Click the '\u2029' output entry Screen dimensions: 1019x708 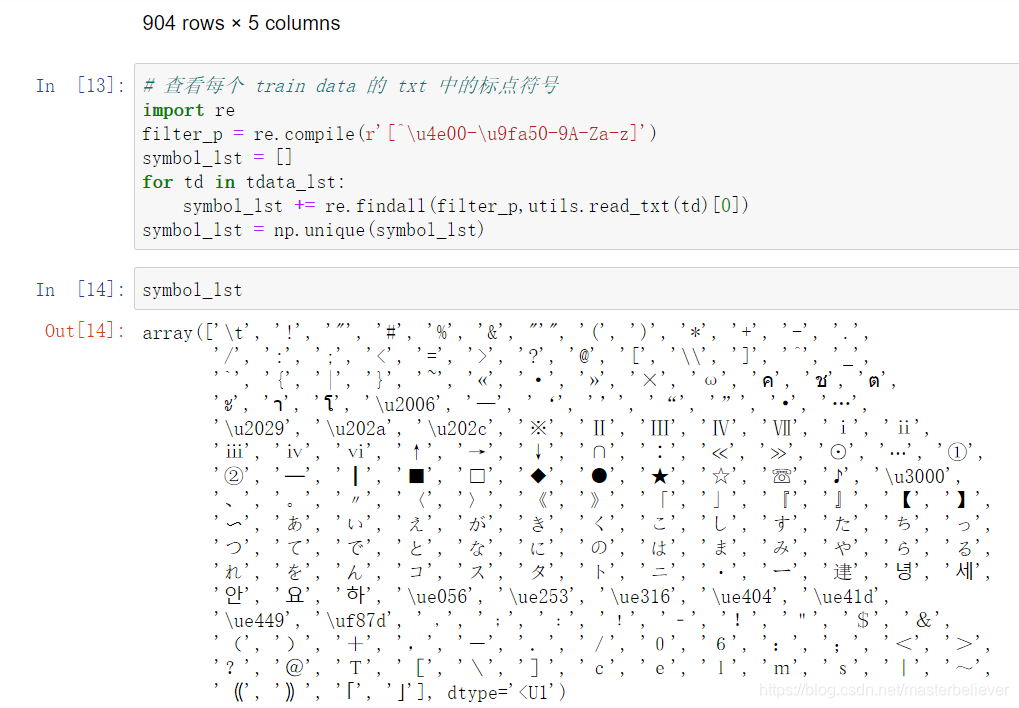coord(257,428)
